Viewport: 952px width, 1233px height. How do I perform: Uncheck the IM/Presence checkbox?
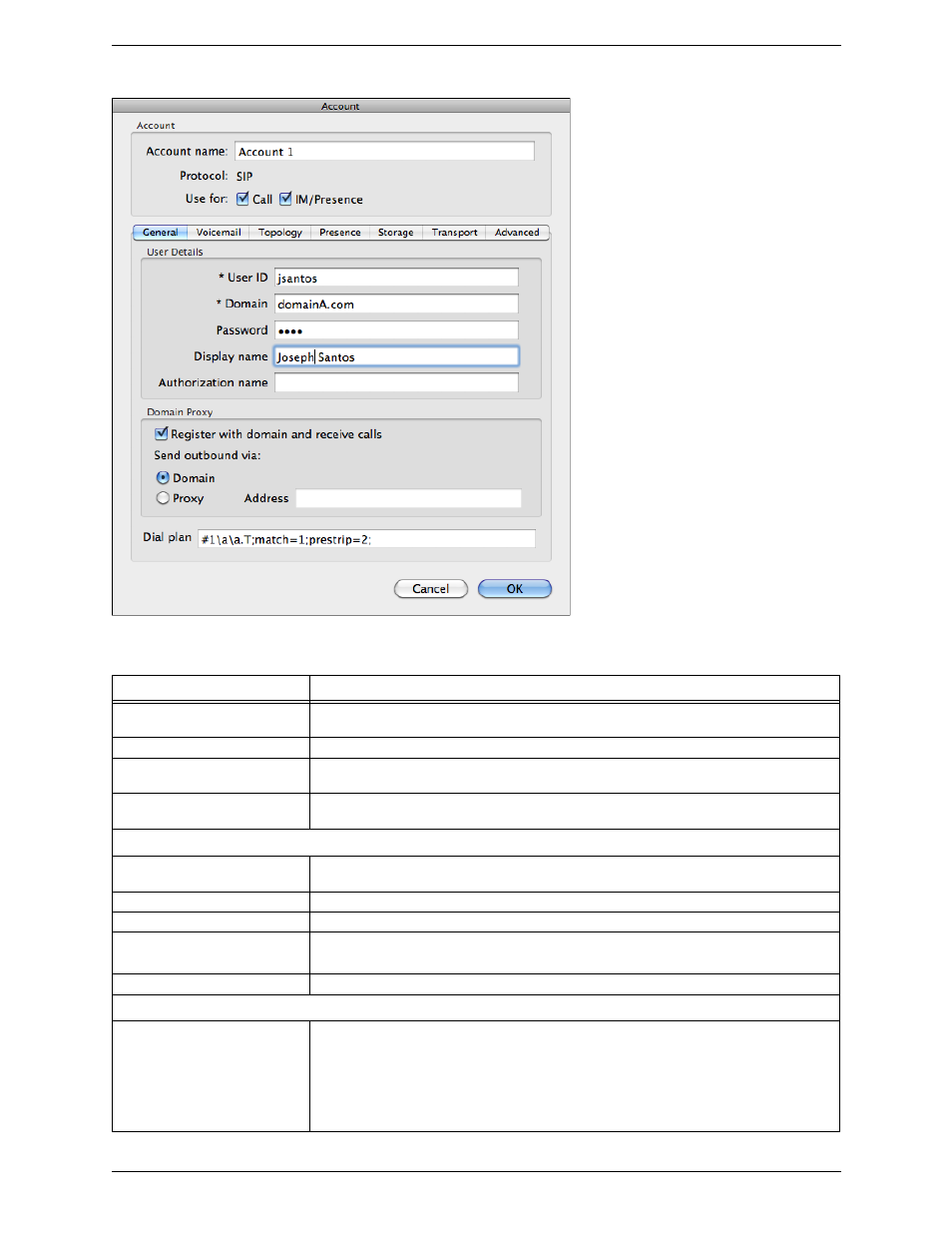285,199
